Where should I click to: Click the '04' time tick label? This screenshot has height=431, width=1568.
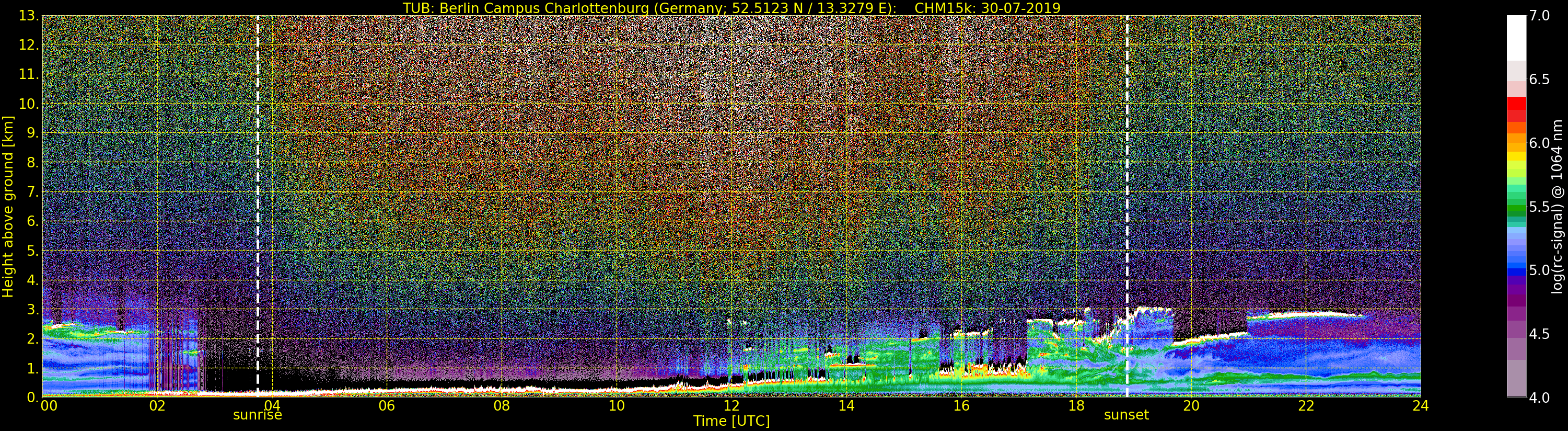tap(272, 405)
